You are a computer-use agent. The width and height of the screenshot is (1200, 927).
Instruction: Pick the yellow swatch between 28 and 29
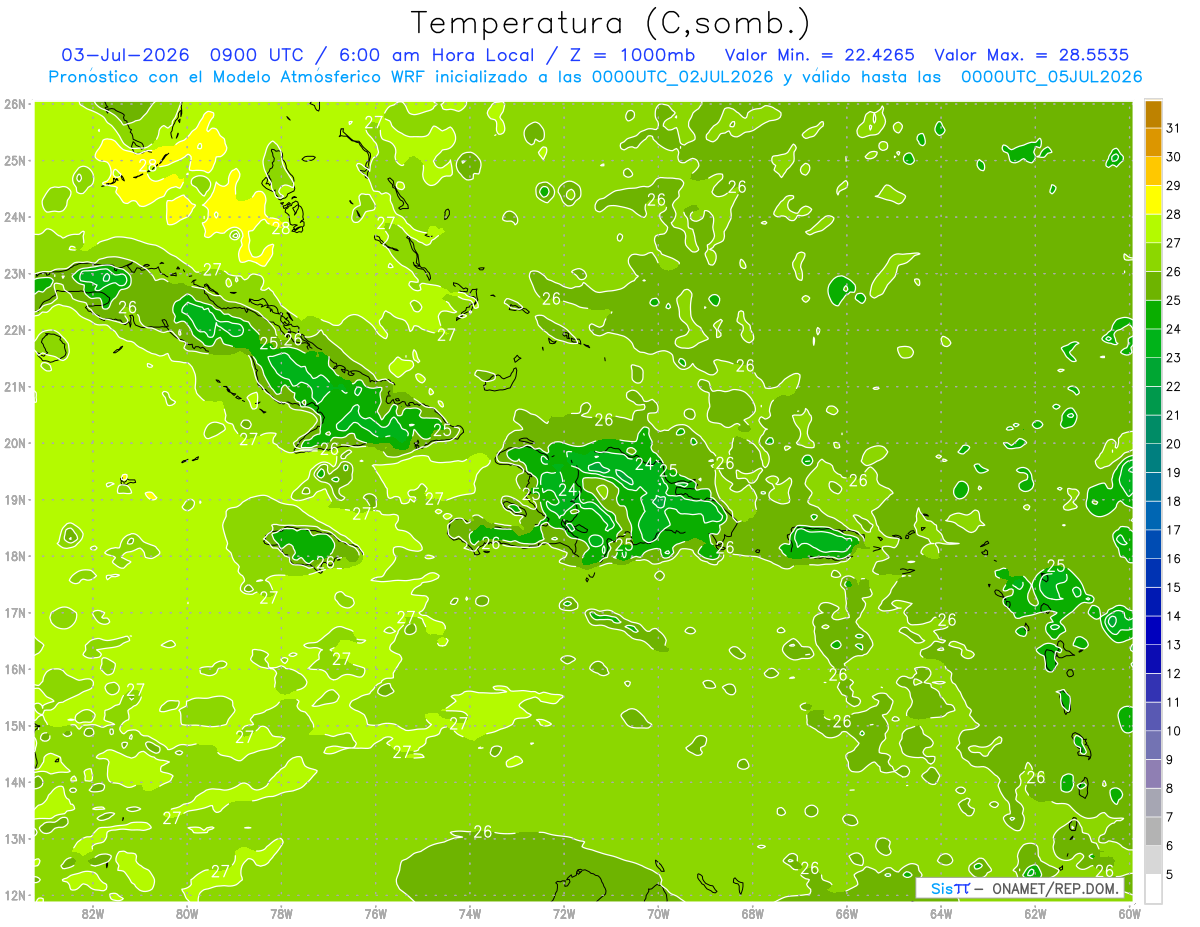1153,199
